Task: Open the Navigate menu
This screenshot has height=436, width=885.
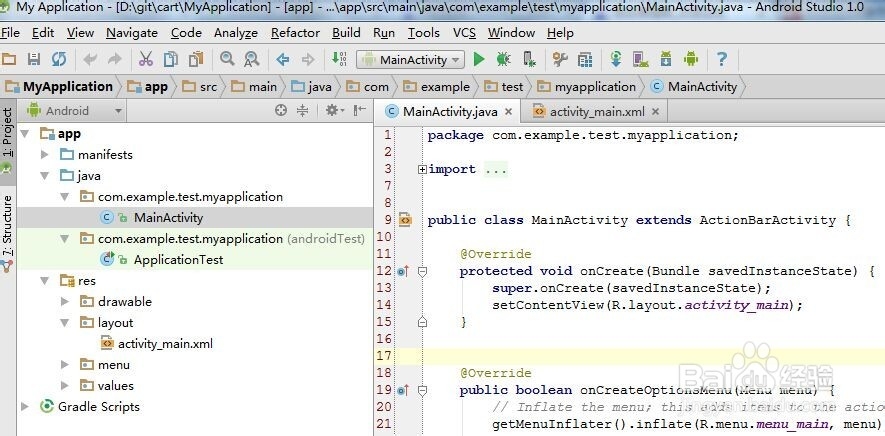Action: (132, 33)
